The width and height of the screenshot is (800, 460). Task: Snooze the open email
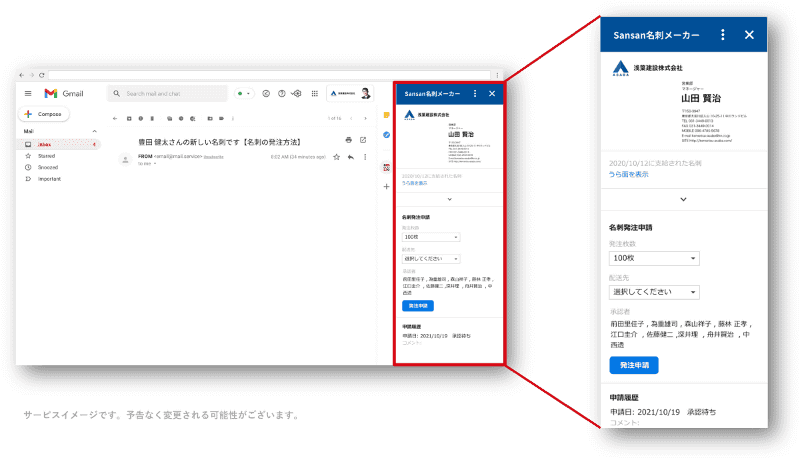tap(181, 118)
